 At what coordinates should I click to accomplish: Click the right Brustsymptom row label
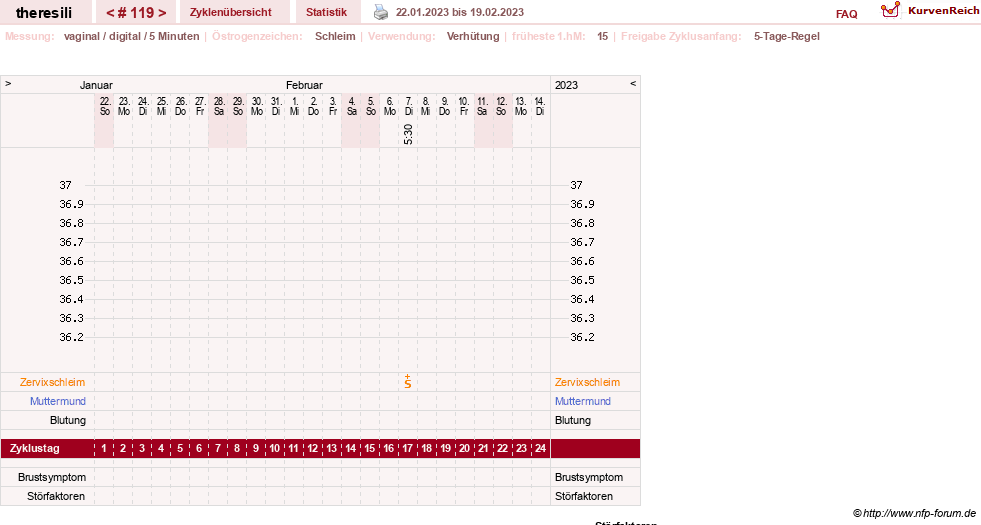click(x=589, y=477)
